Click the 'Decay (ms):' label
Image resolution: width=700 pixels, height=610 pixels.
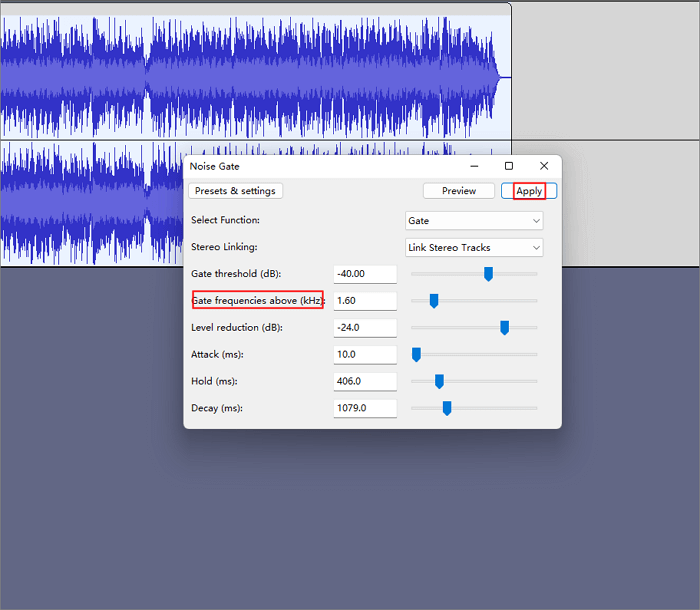click(x=217, y=408)
